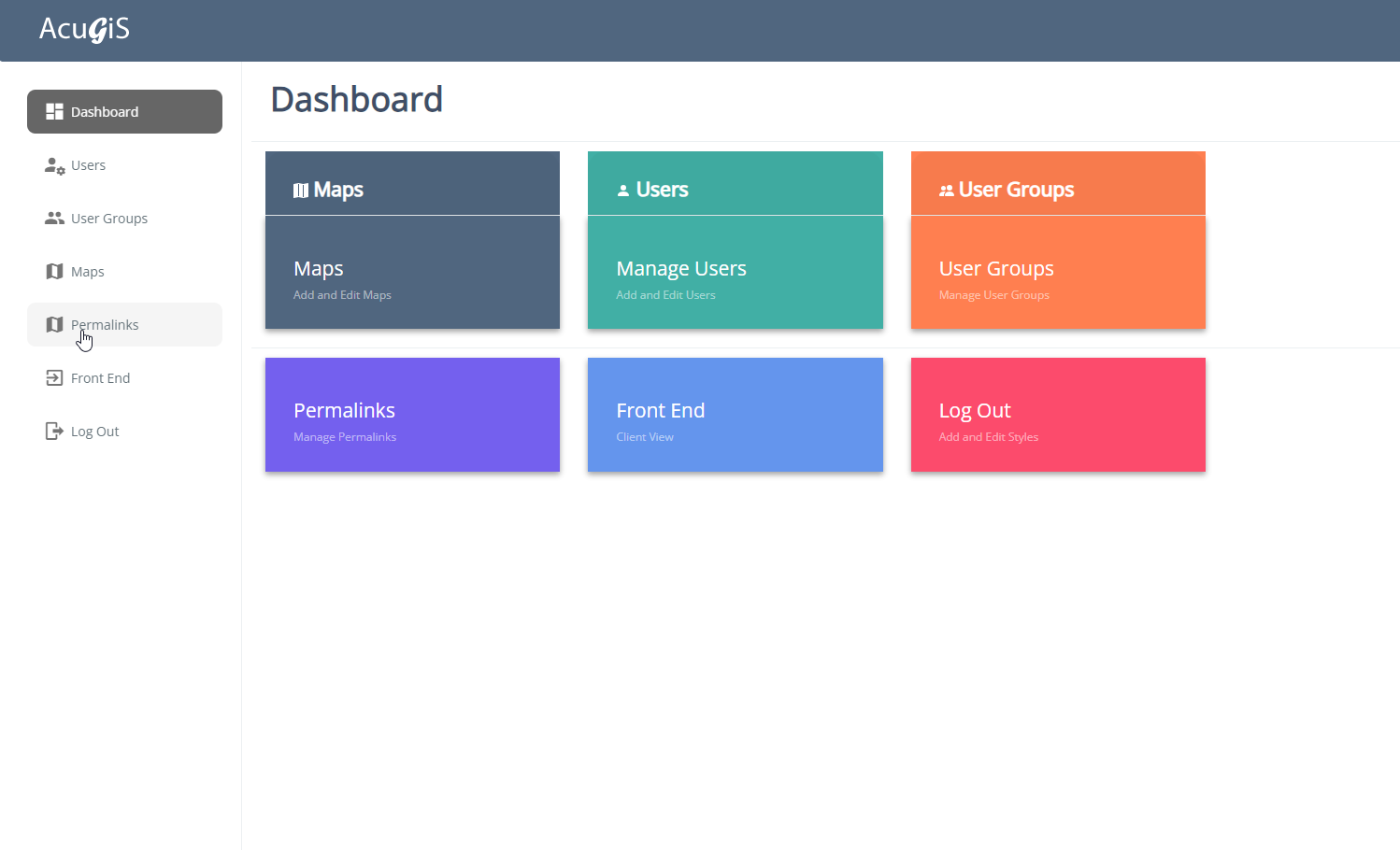
Task: Click the Front End arrow icon in sidebar
Action: point(54,378)
